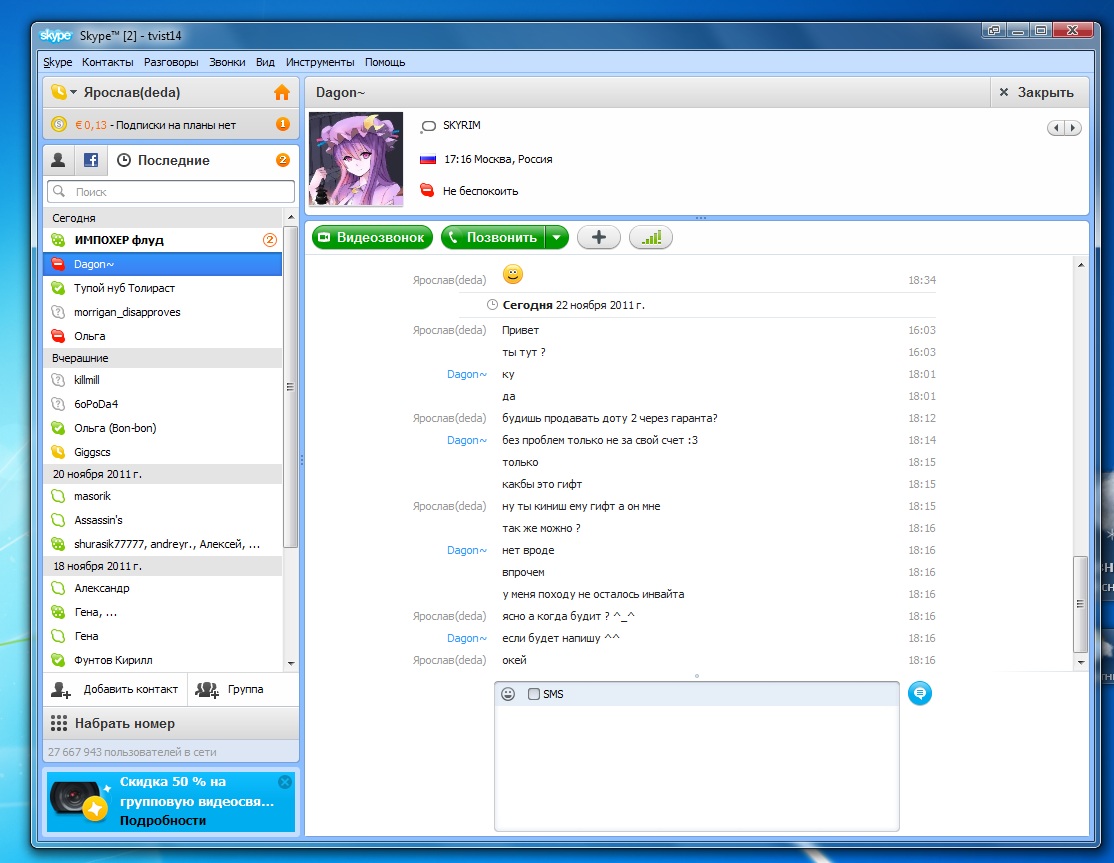Open the emoticon picker in message box
Screen dimensions: 1114x863
click(508, 694)
